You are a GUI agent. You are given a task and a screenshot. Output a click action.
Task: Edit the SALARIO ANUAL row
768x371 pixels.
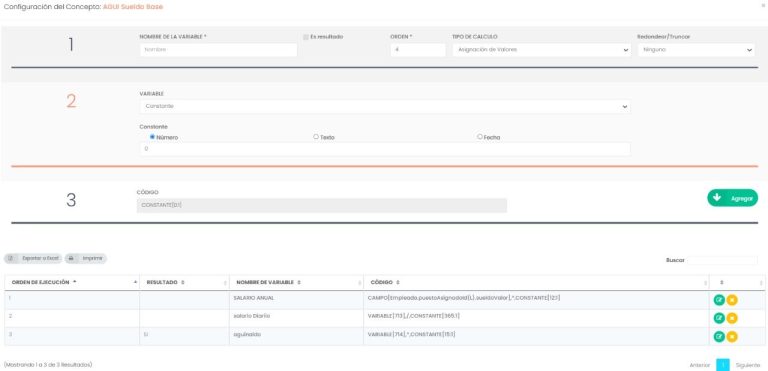tap(719, 300)
